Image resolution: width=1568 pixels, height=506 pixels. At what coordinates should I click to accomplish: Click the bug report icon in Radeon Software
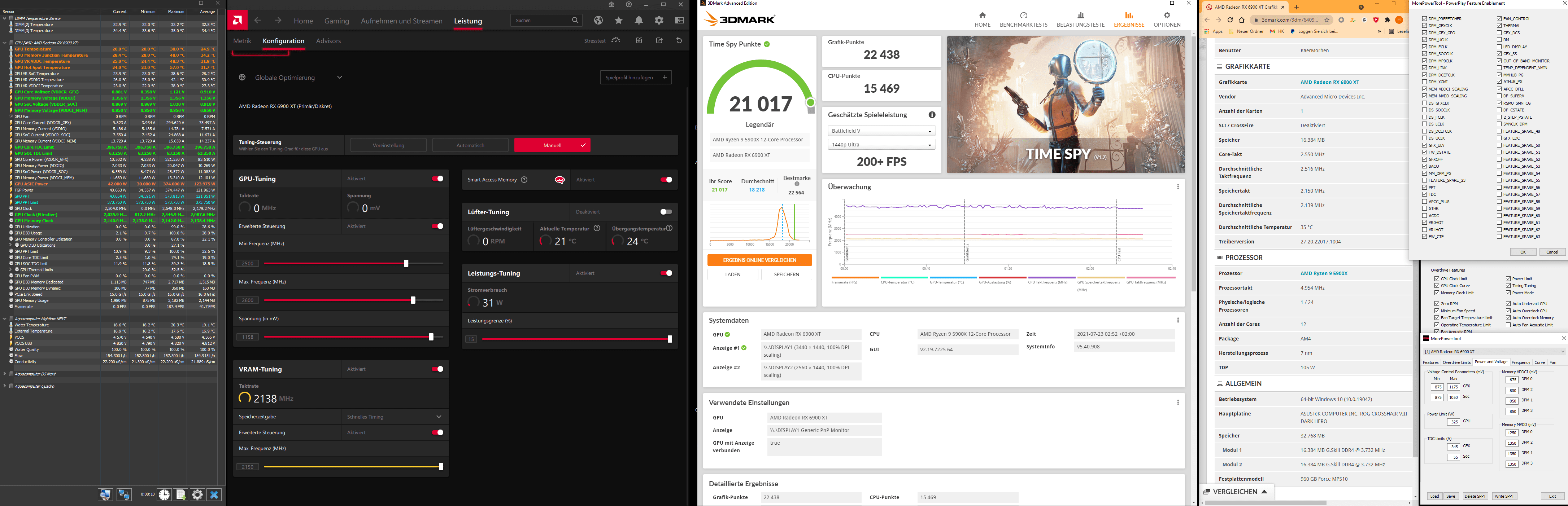(612, 4)
